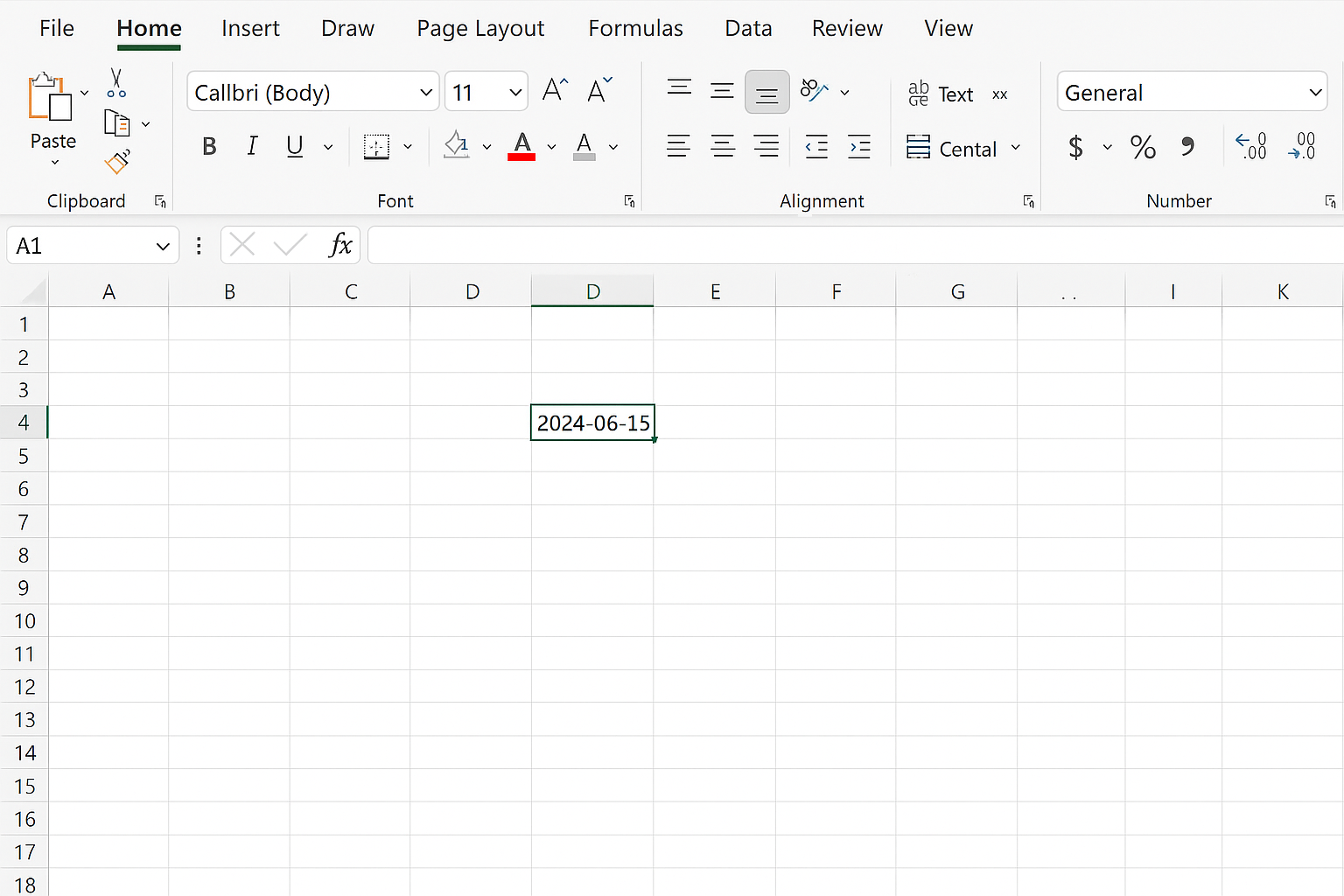Click the Cut scissors icon

(116, 83)
